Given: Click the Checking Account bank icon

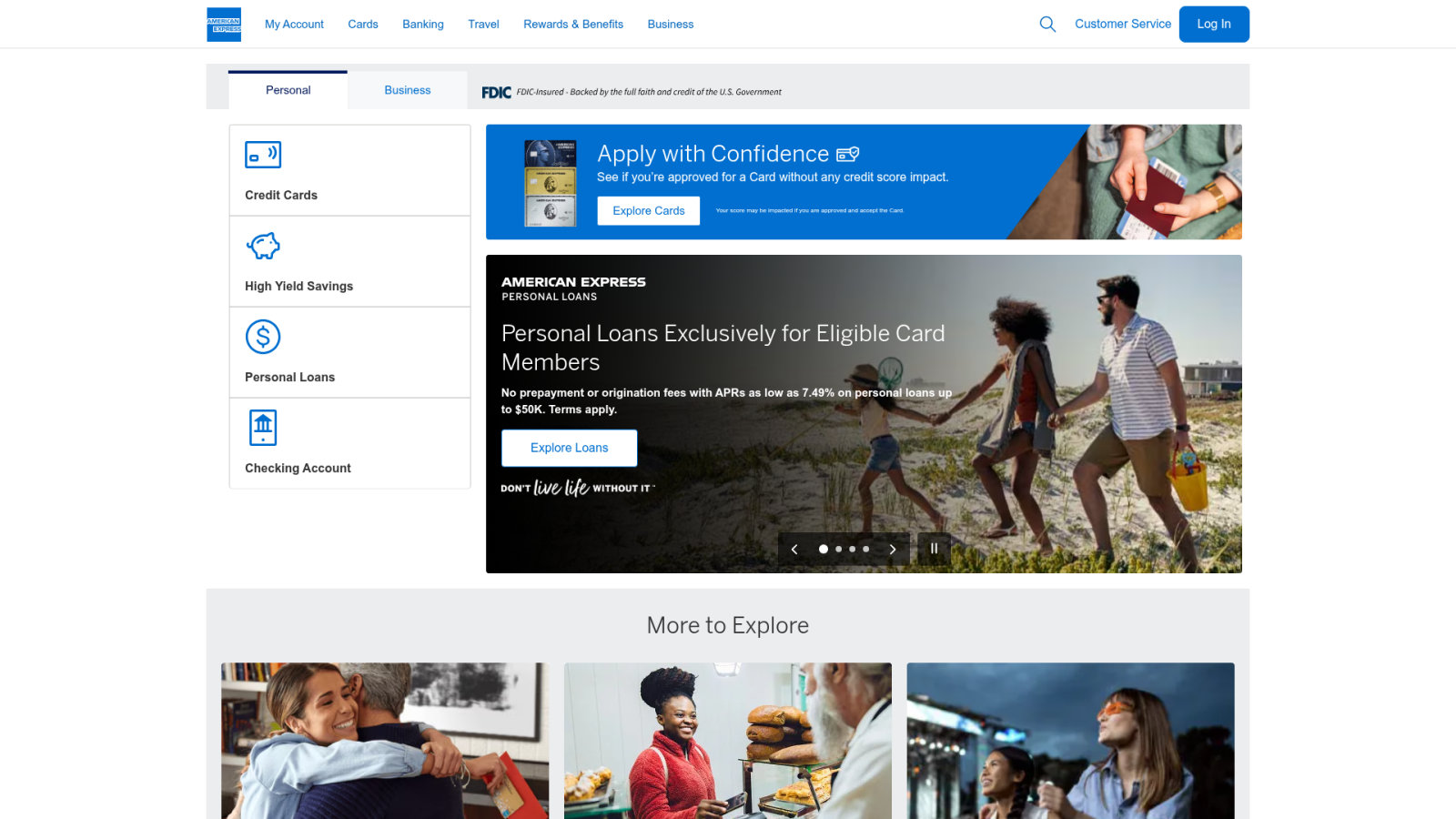Looking at the screenshot, I should click(263, 428).
